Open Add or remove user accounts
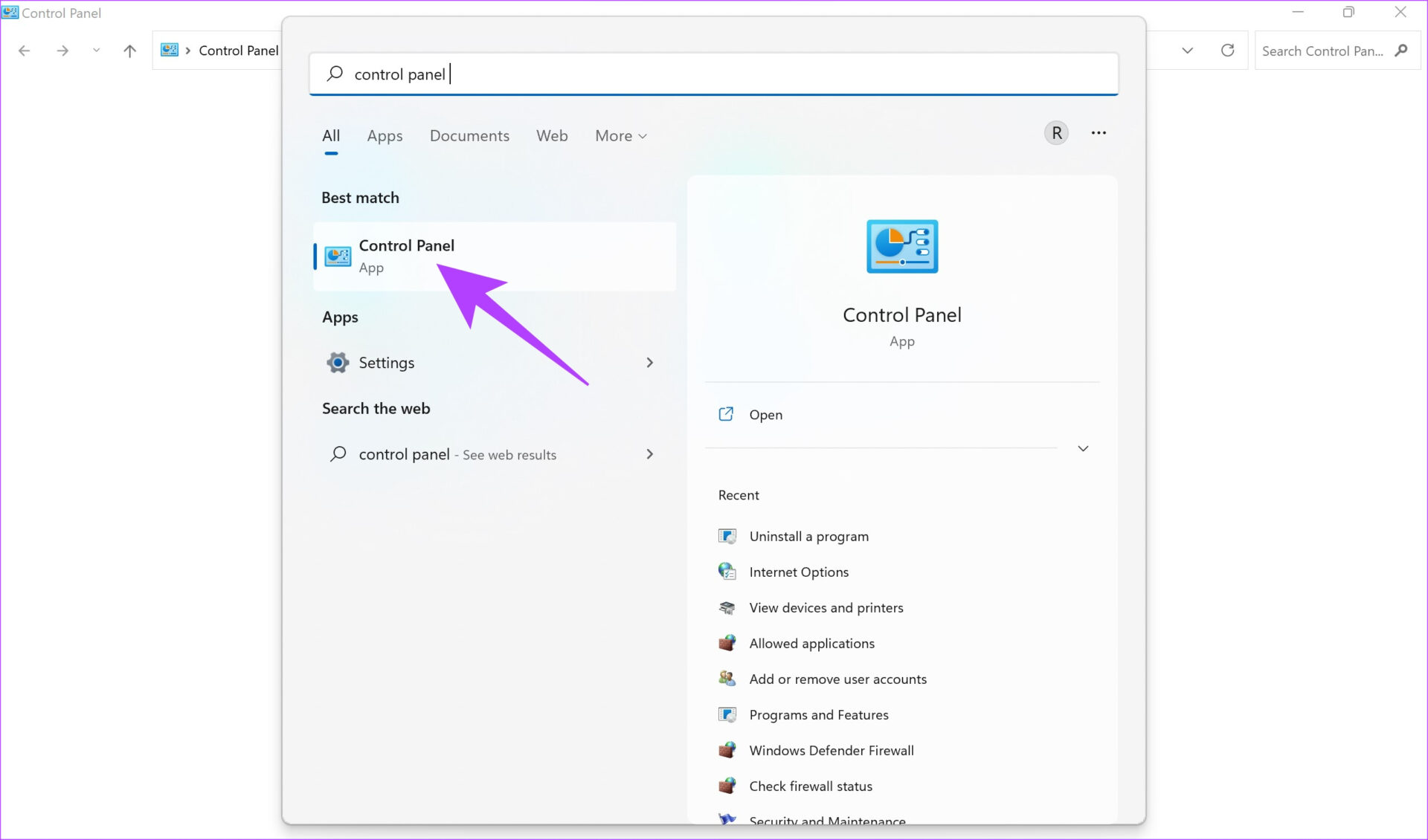 click(837, 679)
